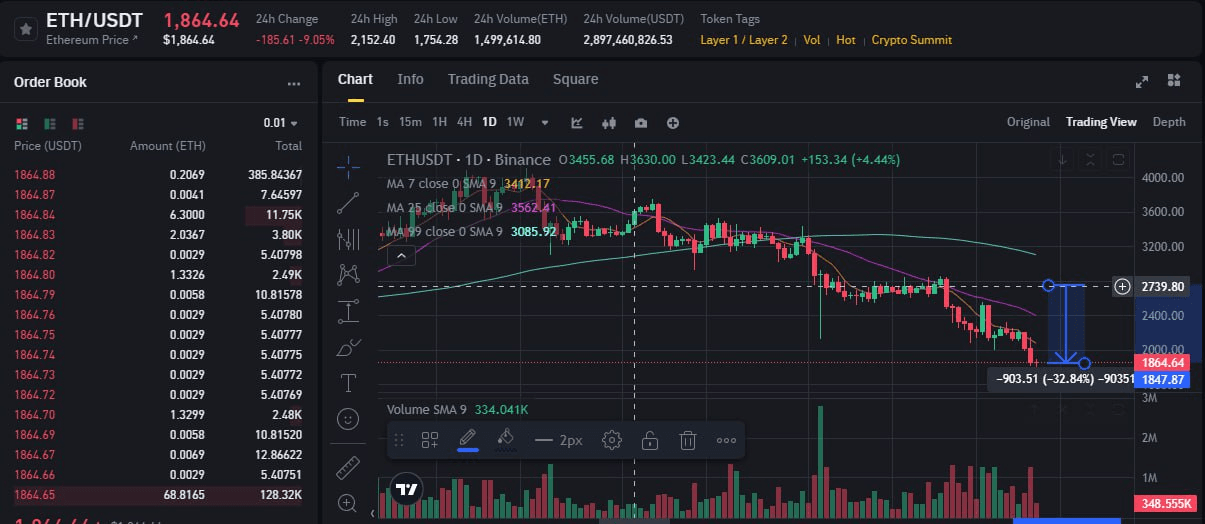The height and width of the screenshot is (524, 1205).
Task: Switch to Original chart view
Action: pyautogui.click(x=1028, y=122)
